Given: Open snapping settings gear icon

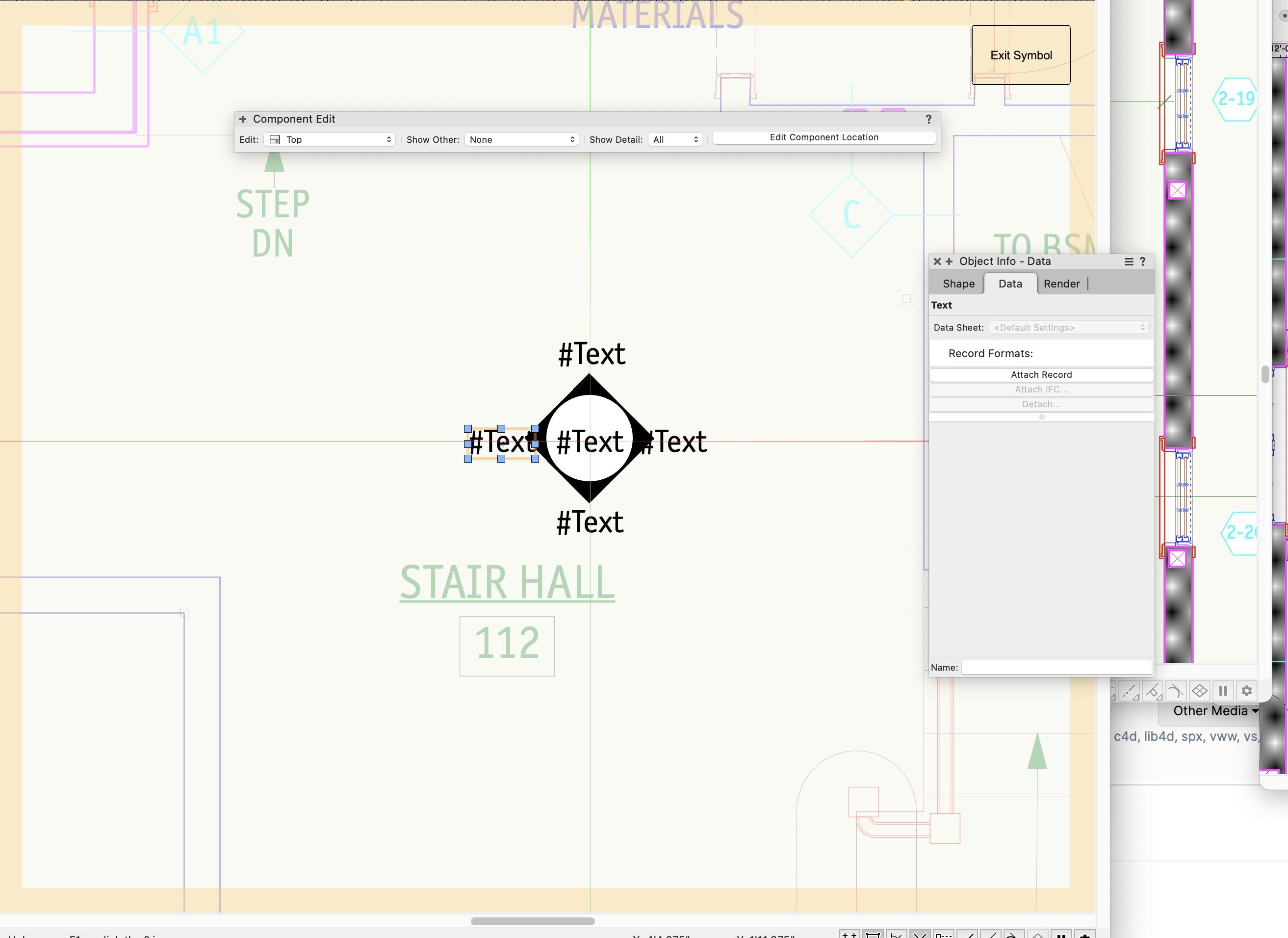Looking at the screenshot, I should click(1246, 691).
